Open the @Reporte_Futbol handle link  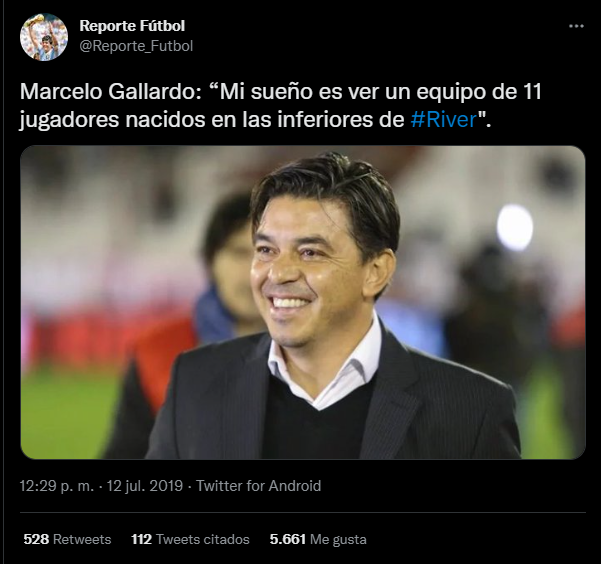[x=136, y=46]
